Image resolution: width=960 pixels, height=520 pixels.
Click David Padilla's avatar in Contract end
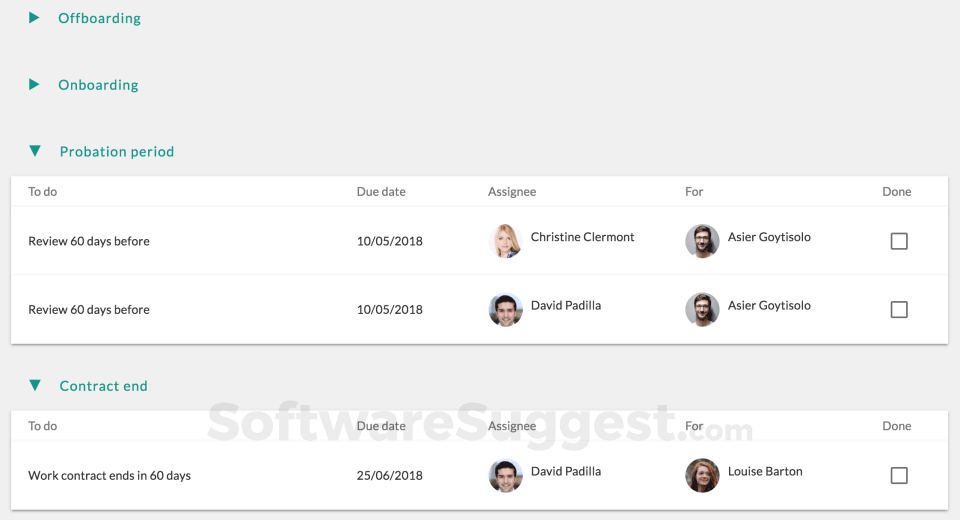click(x=505, y=476)
